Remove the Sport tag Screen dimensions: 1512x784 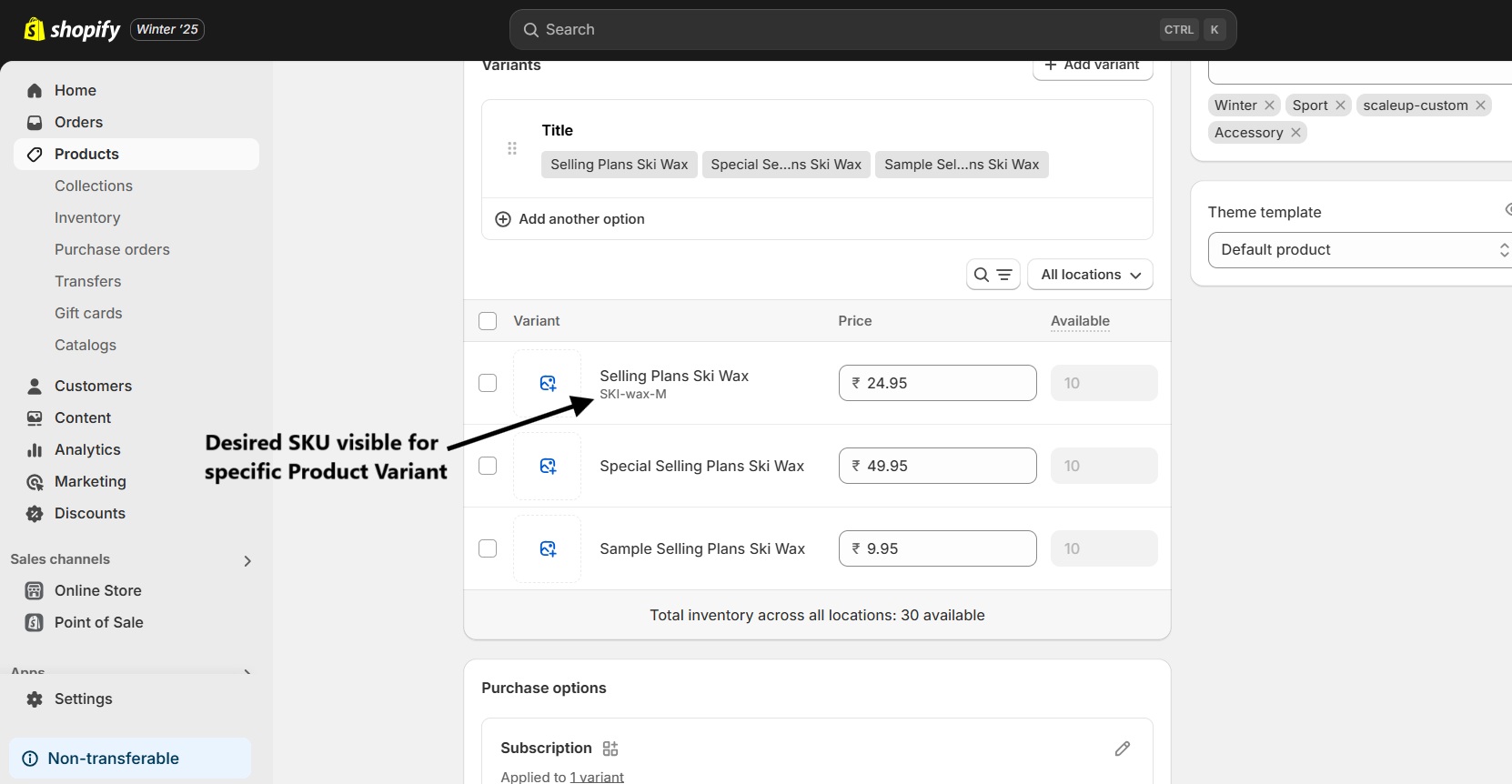click(x=1340, y=106)
